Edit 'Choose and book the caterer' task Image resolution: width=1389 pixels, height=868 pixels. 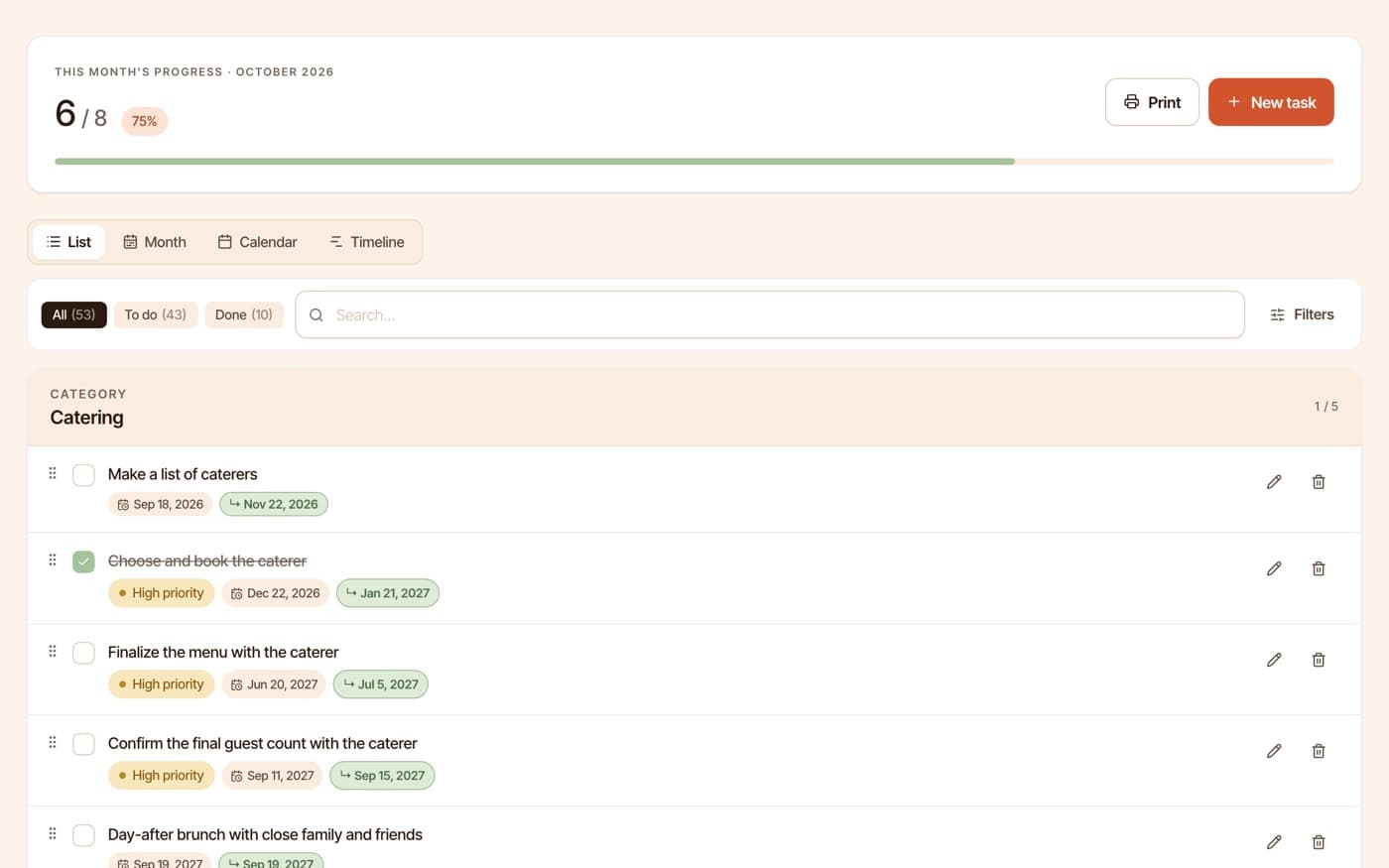tap(1274, 568)
